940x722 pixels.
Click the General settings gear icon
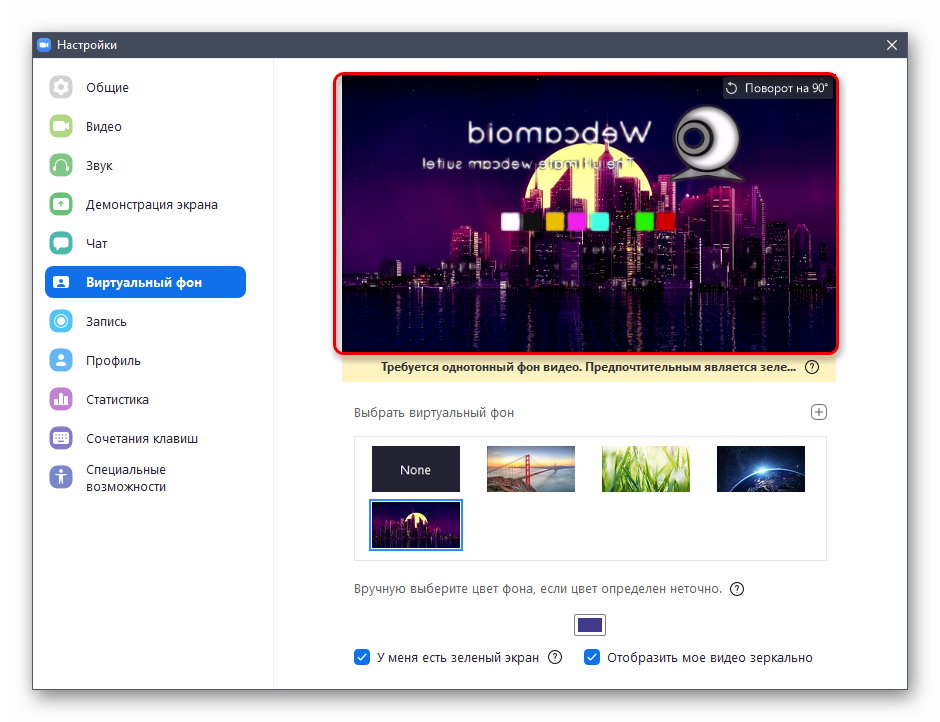click(x=61, y=88)
